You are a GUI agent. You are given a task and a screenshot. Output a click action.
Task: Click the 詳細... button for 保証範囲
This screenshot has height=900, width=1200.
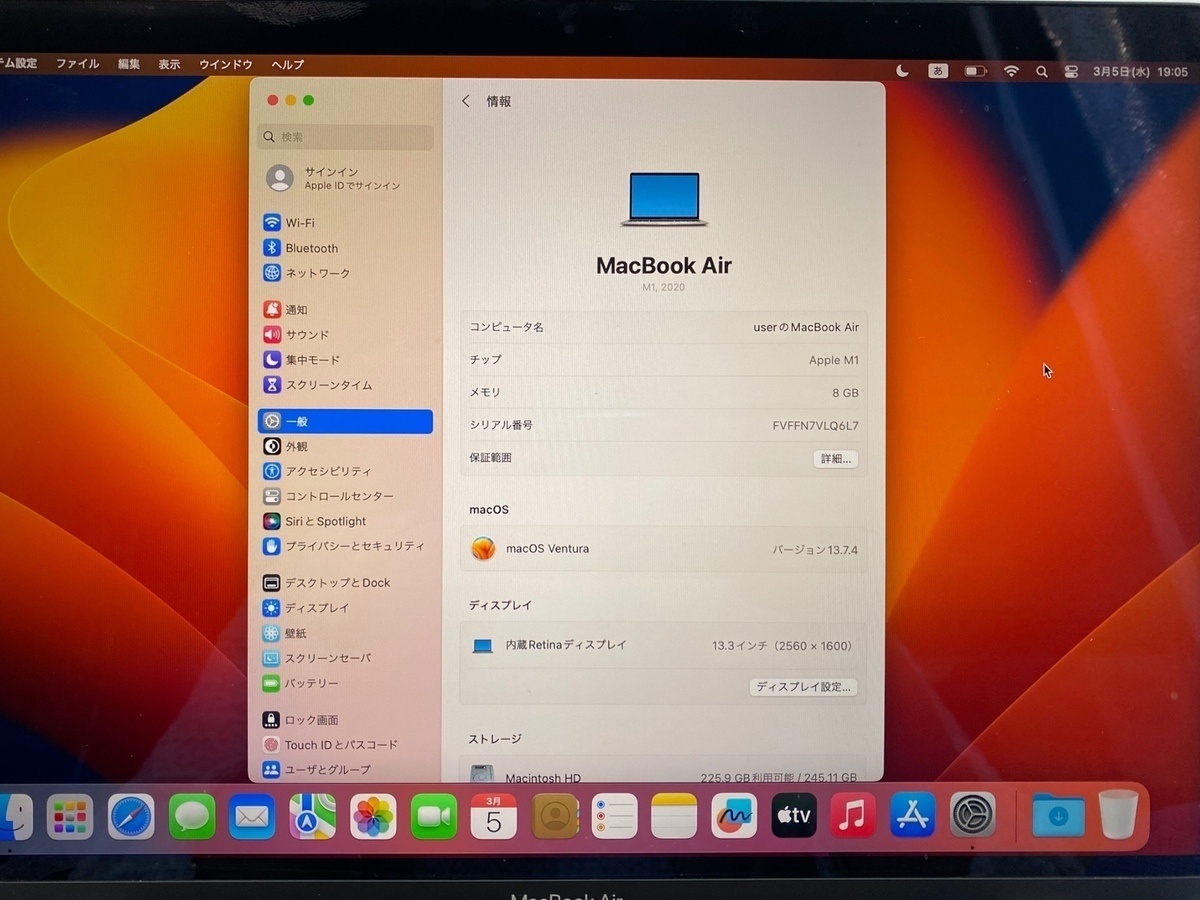coord(835,459)
